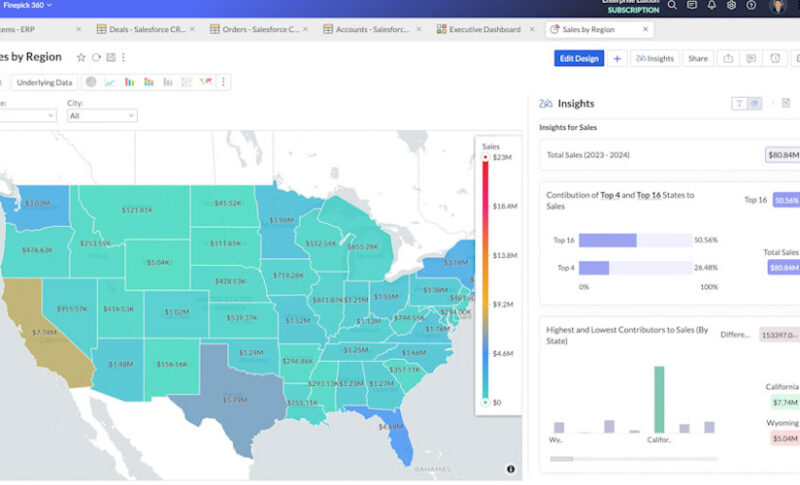Click horizontal scrollbar under contributors chart
The height and width of the screenshot is (485, 800).
561,458
